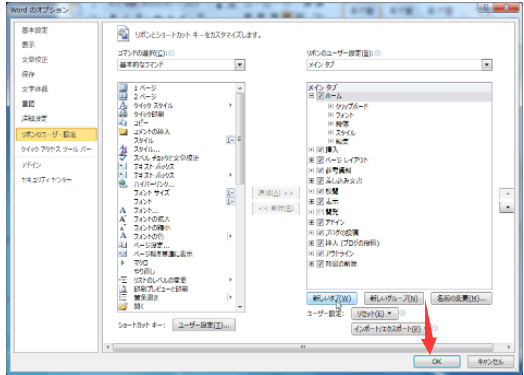
Task: Expand the 挿入 (ブログの投稿) tree node
Action: point(311,243)
